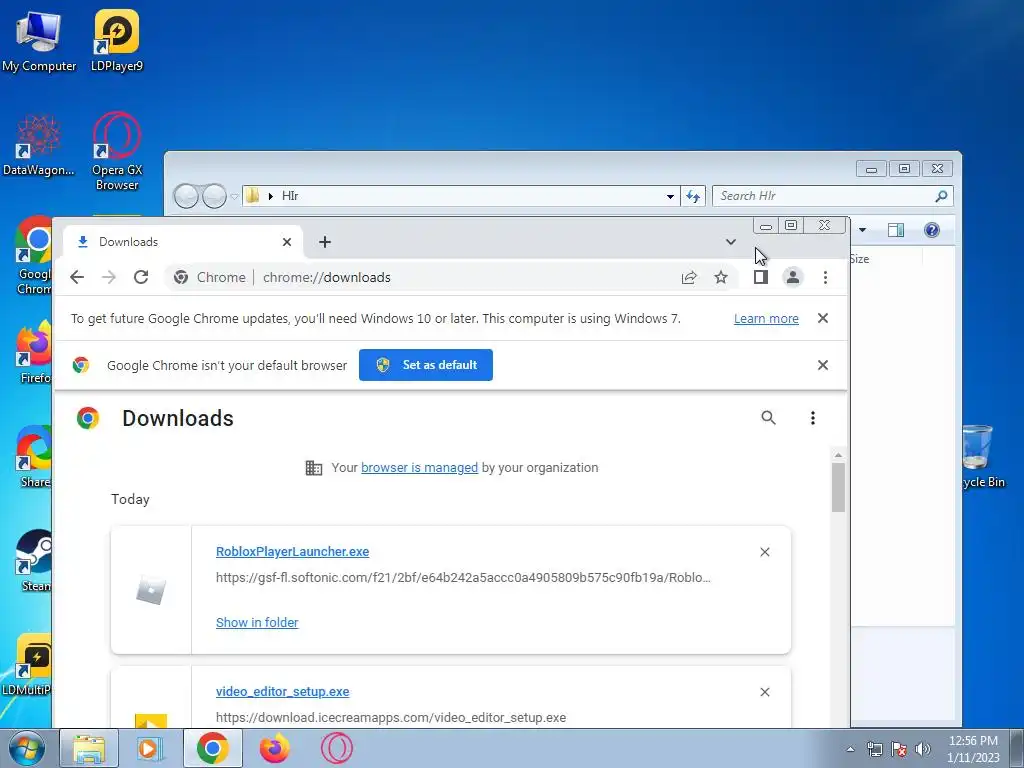
Task: Click the Explorer back navigation button
Action: coord(186,196)
